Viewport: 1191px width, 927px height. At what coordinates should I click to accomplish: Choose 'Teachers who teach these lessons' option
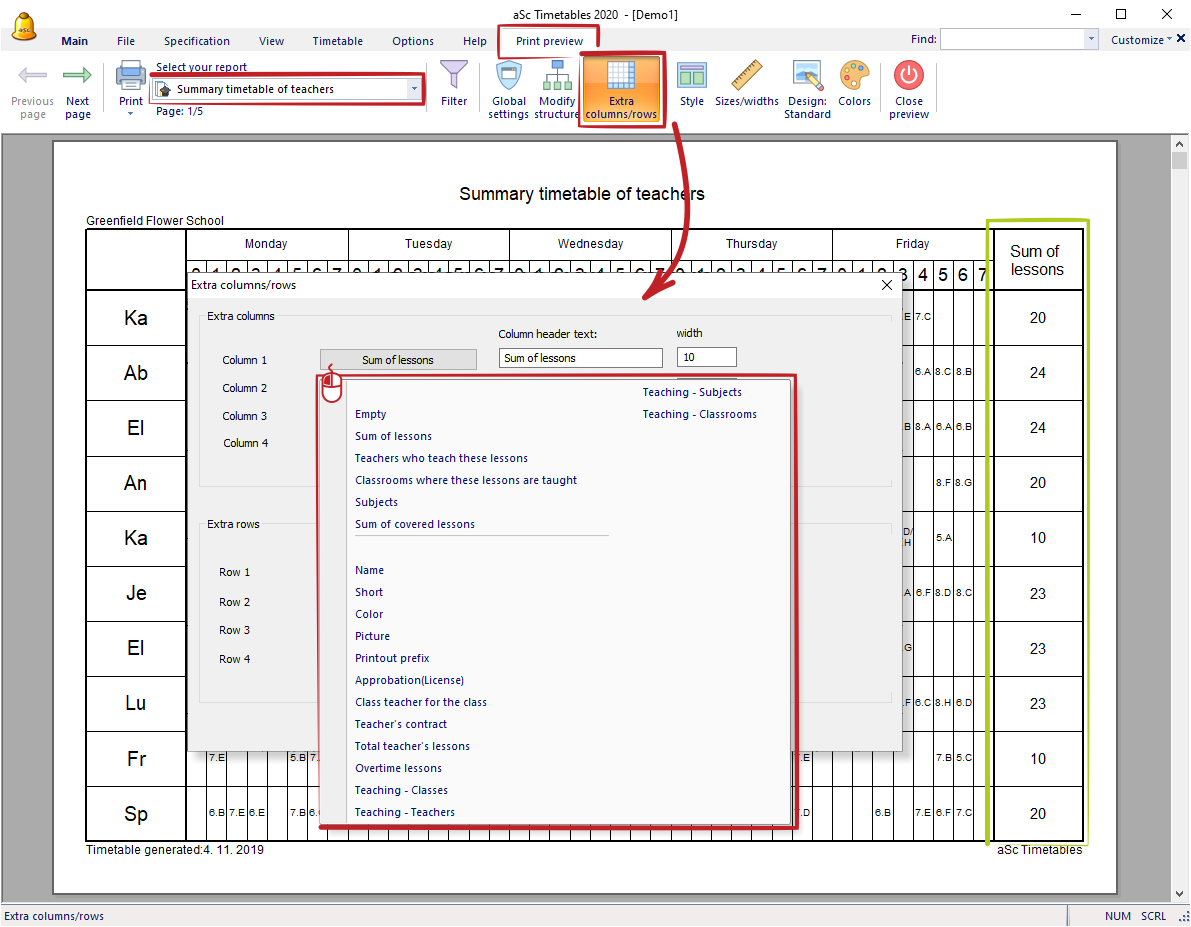tap(441, 458)
